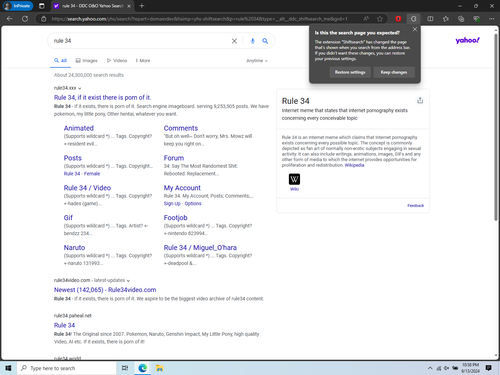Open the Wikipedia link in description
The height and width of the screenshot is (375, 500).
click(354, 165)
